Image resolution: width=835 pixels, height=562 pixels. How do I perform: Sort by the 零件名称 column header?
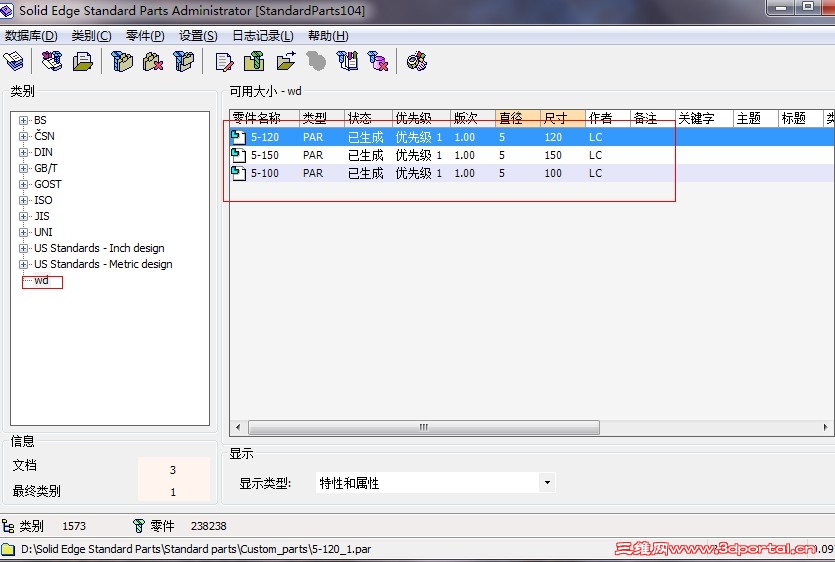pos(264,118)
